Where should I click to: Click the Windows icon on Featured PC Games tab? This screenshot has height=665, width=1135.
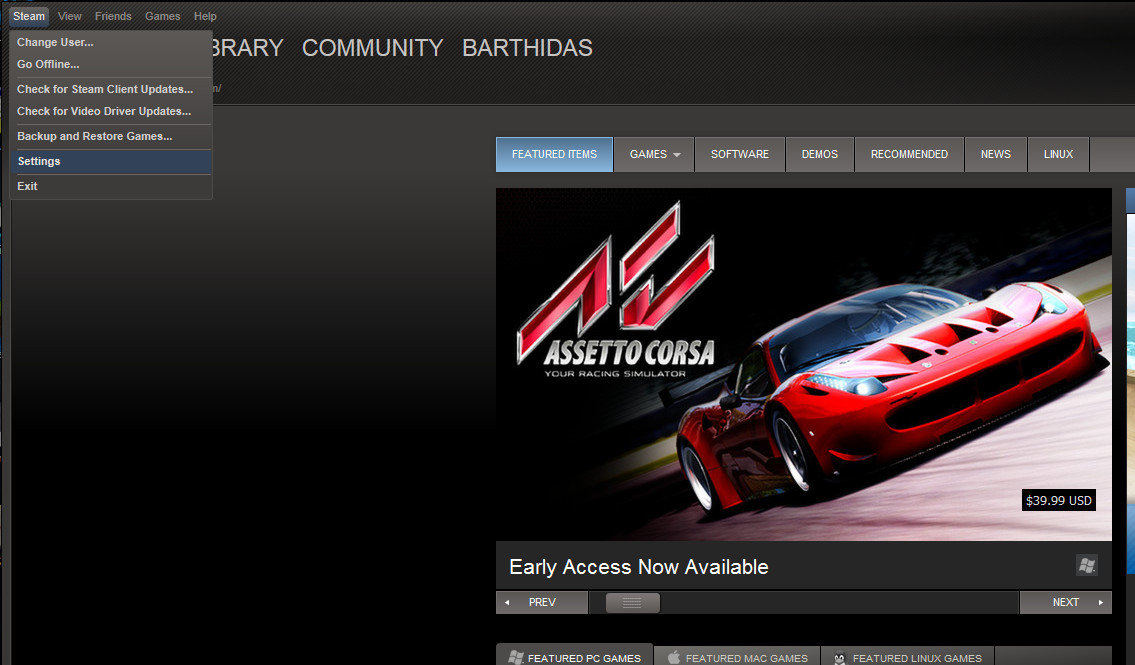tap(515, 658)
